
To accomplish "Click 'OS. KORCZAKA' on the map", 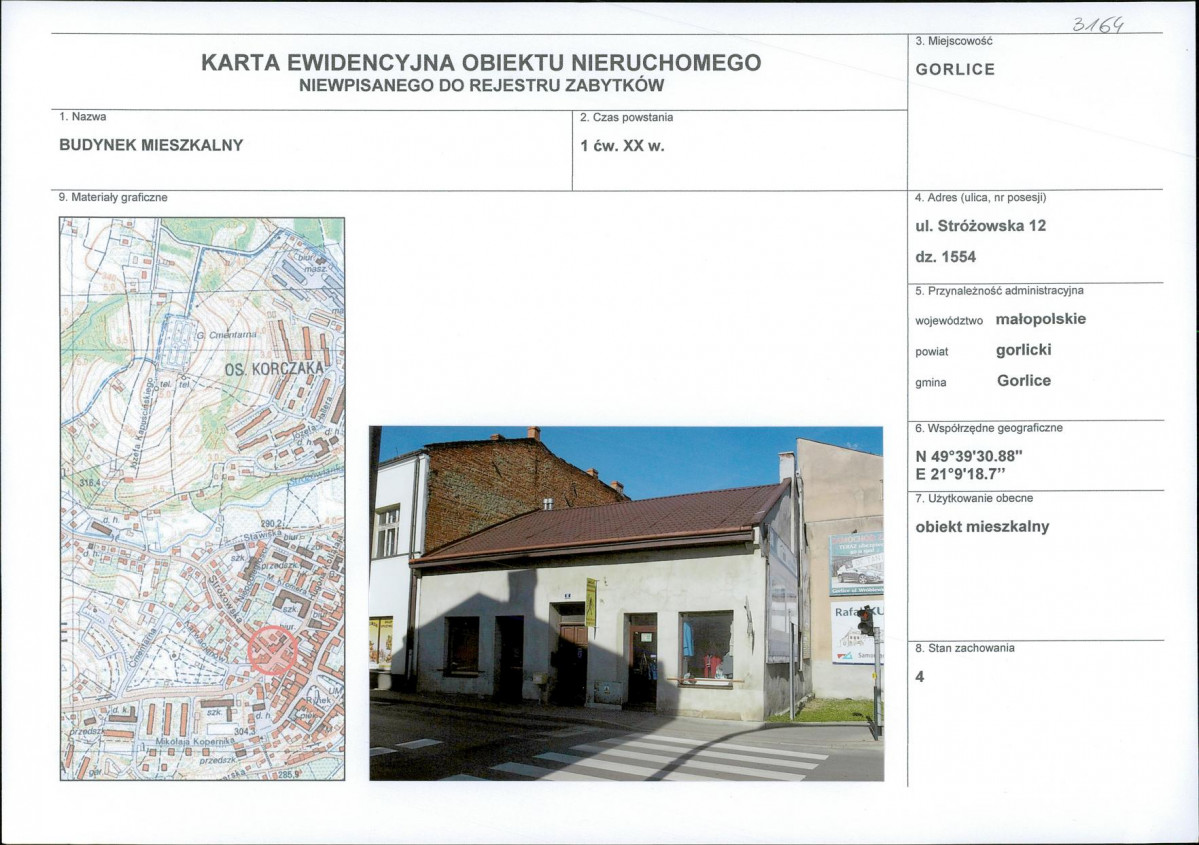I will pyautogui.click(x=275, y=369).
